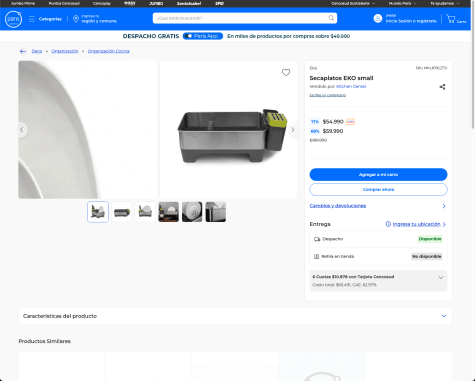The image size is (475, 381).
Task: Click Inicia Sesión o regístrate
Action: pos(411,21)
